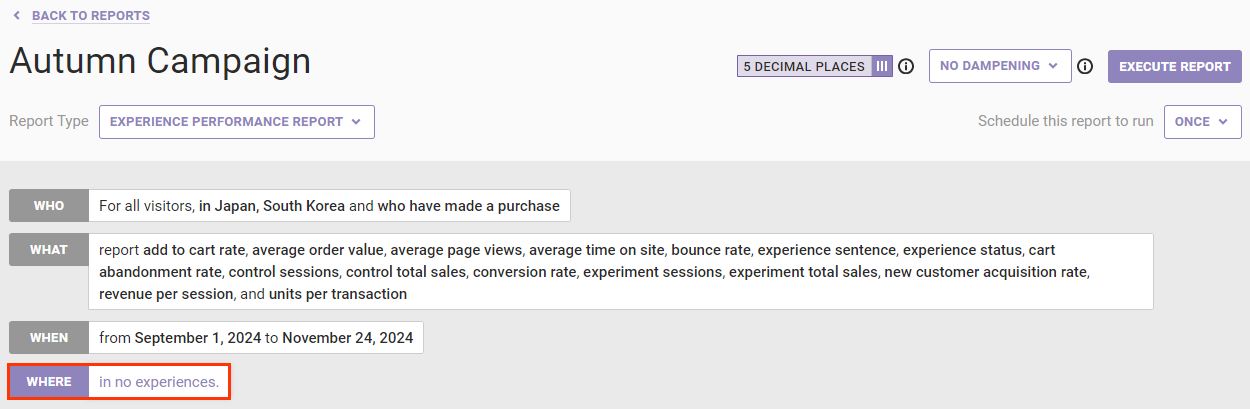Select the WHO section label
The width and height of the screenshot is (1250, 409).
click(x=49, y=206)
